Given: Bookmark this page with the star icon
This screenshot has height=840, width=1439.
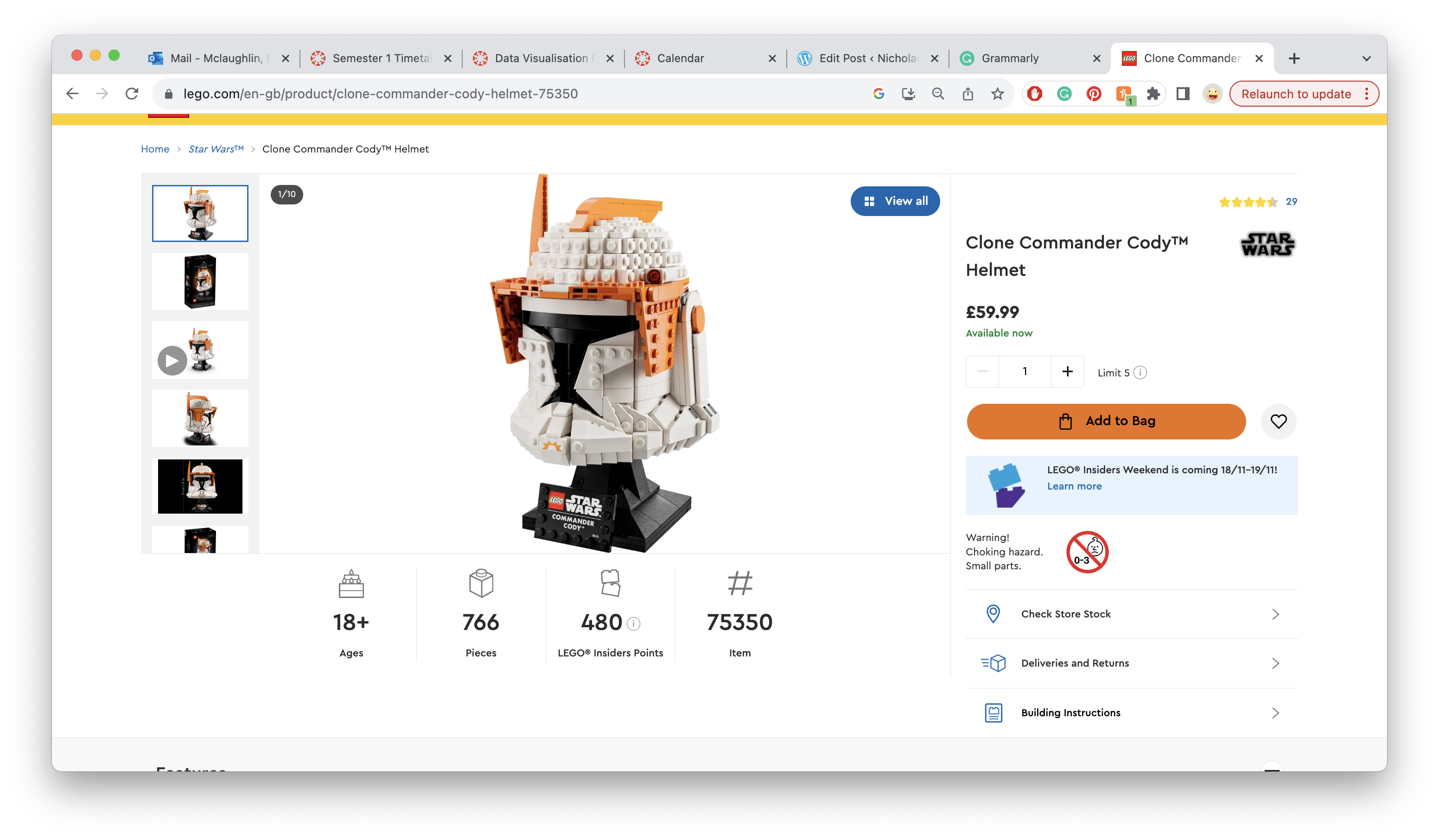Looking at the screenshot, I should pos(997,94).
